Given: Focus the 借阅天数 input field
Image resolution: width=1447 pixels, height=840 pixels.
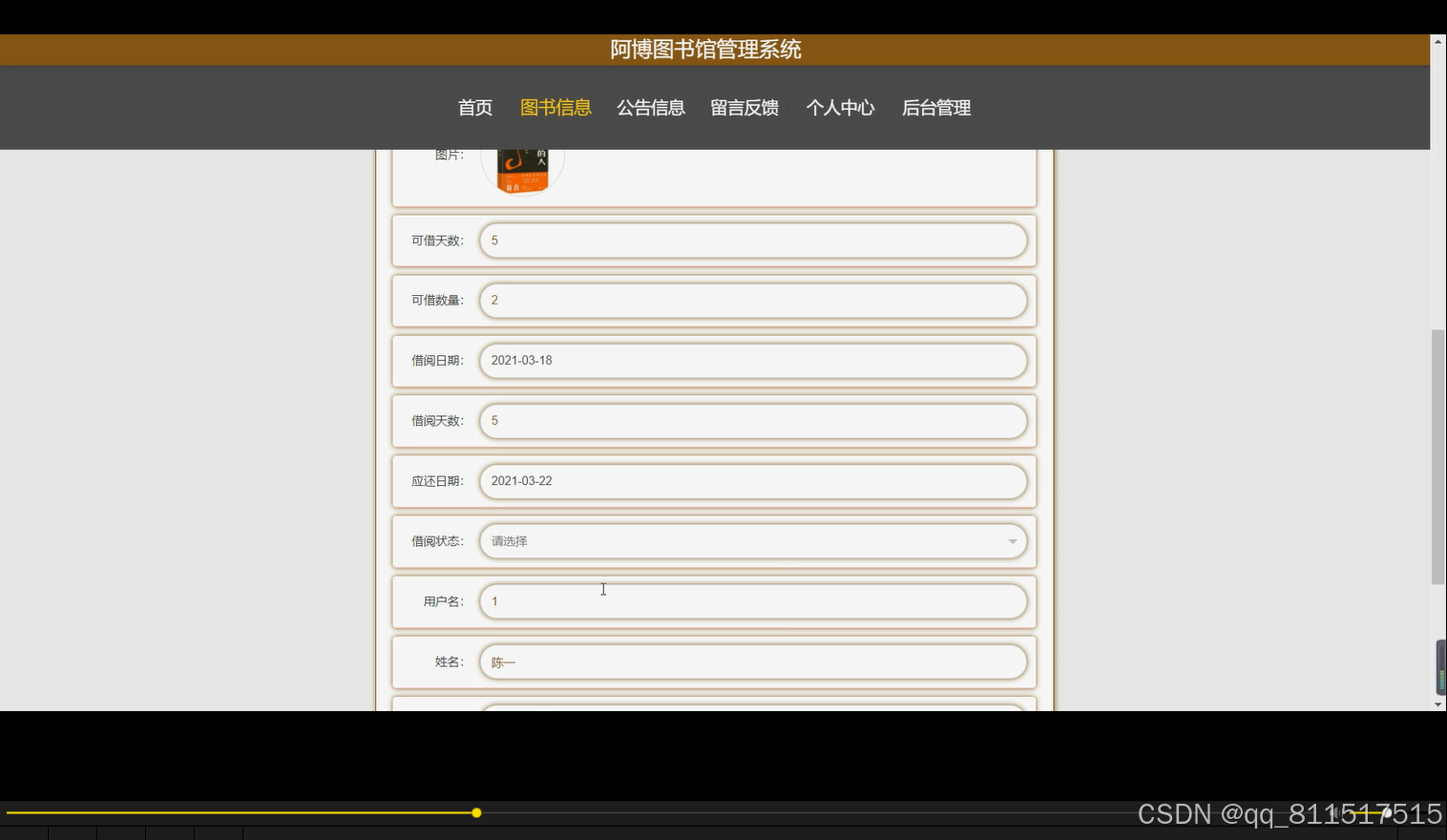Looking at the screenshot, I should click(x=753, y=420).
